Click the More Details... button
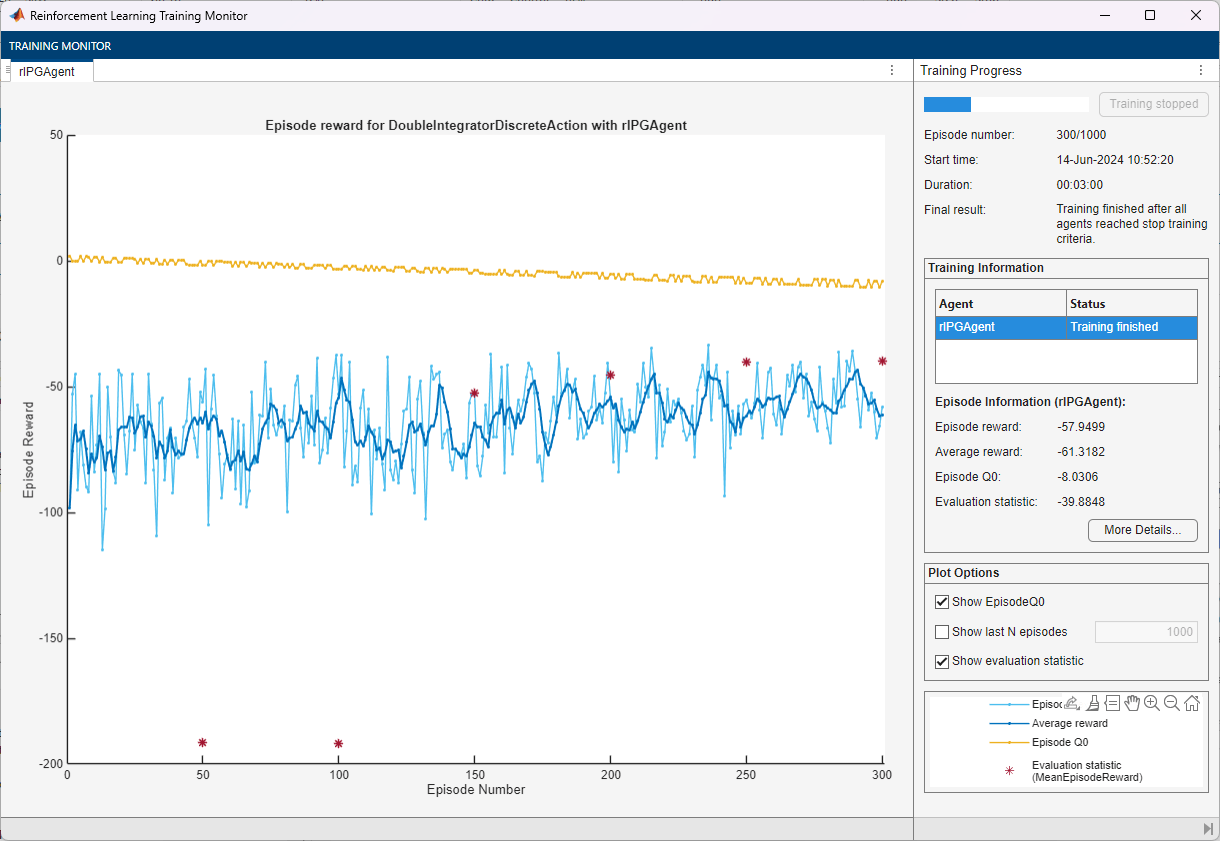The width and height of the screenshot is (1220, 841). tap(1142, 530)
